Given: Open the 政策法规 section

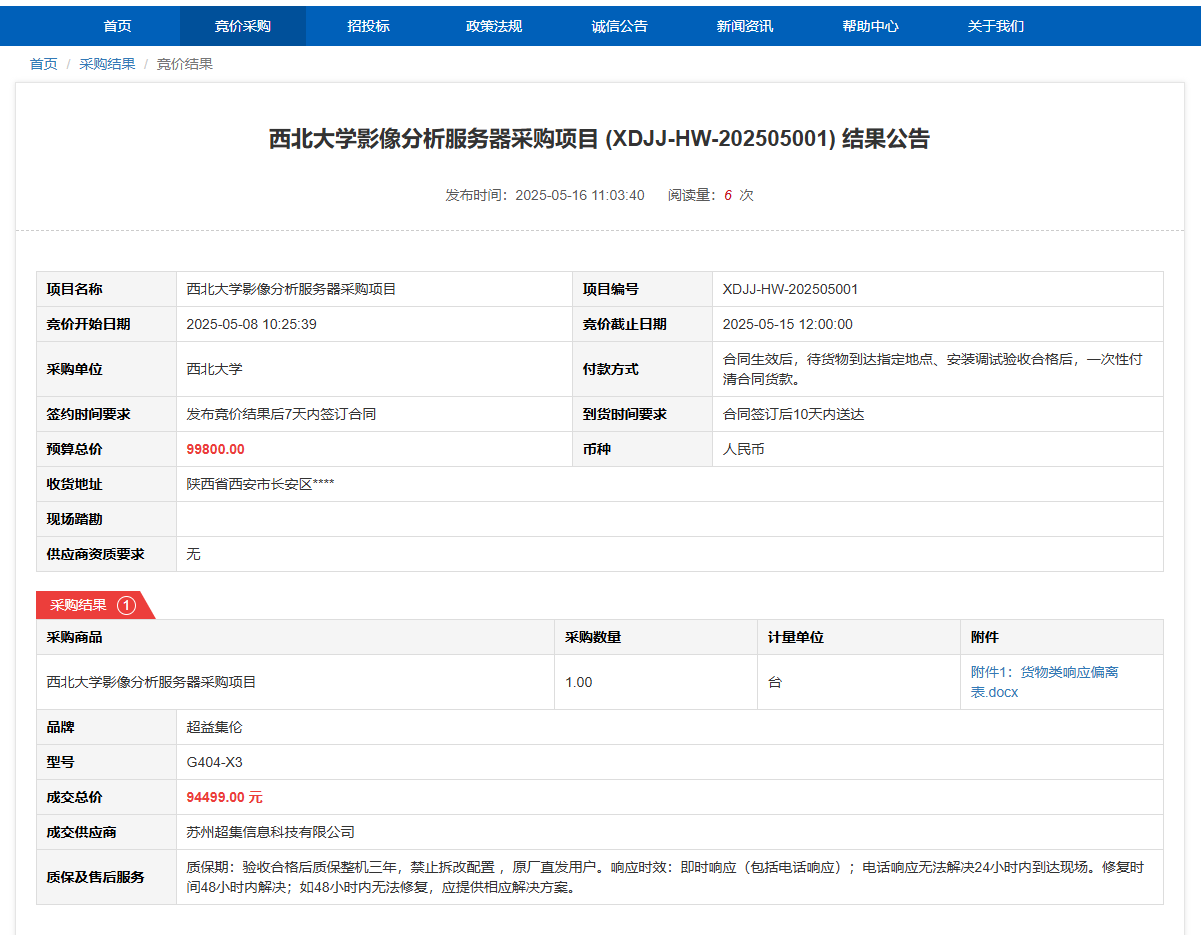Looking at the screenshot, I should point(494,26).
